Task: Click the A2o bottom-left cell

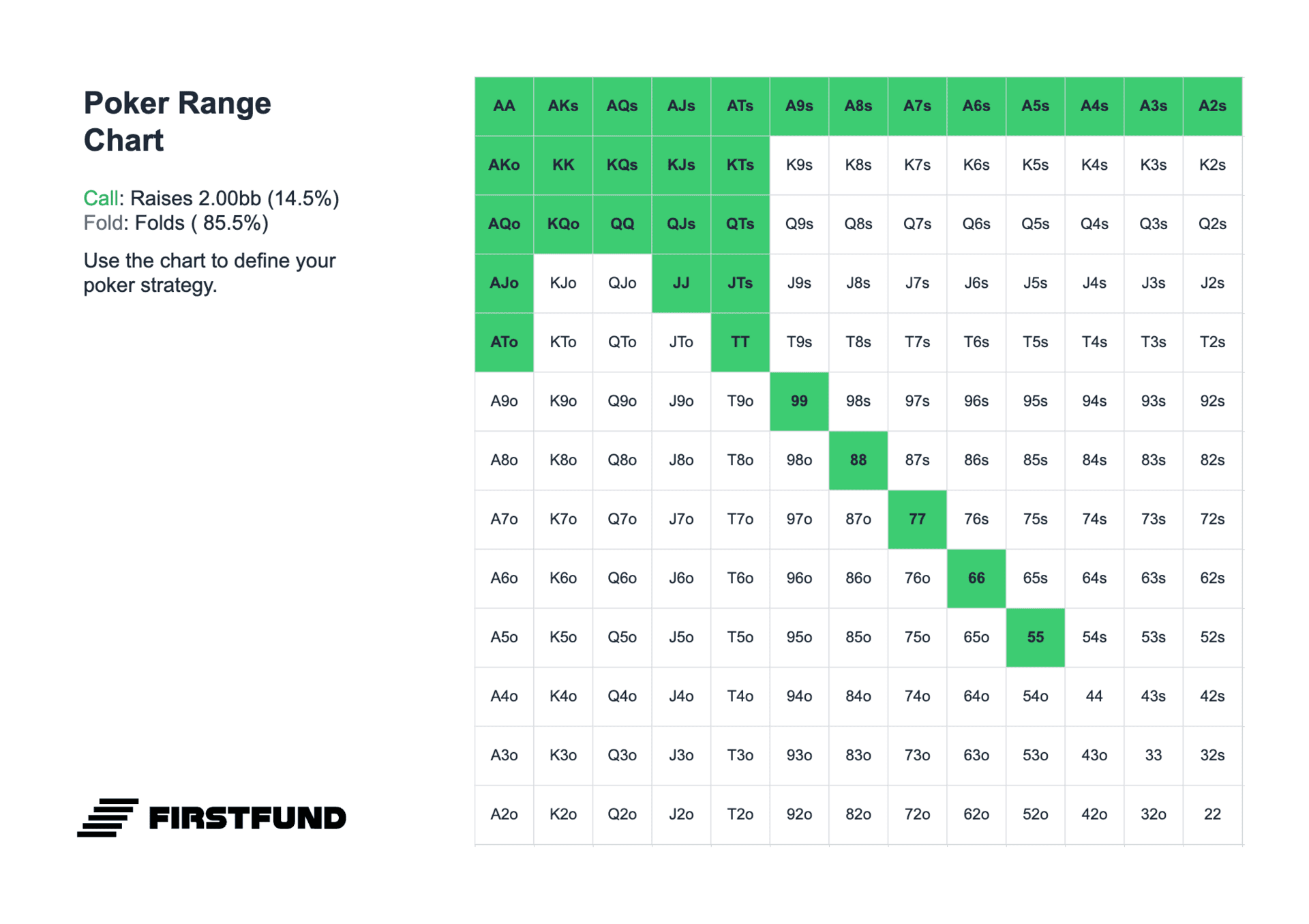Action: 504,814
